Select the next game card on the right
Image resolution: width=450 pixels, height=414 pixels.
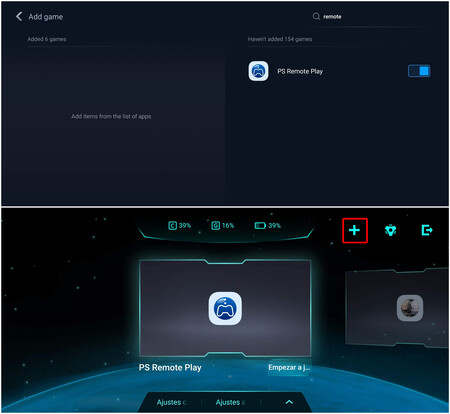397,308
